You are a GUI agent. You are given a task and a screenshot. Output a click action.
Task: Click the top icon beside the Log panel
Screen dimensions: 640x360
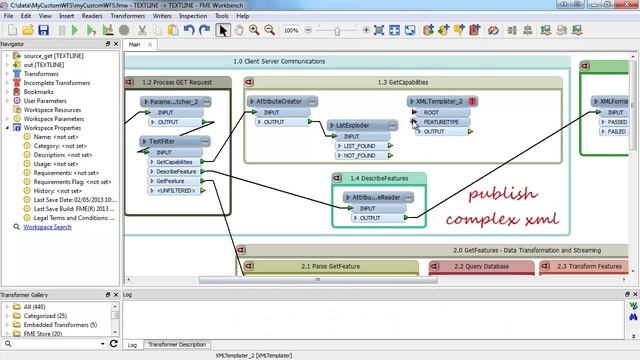[x=633, y=305]
